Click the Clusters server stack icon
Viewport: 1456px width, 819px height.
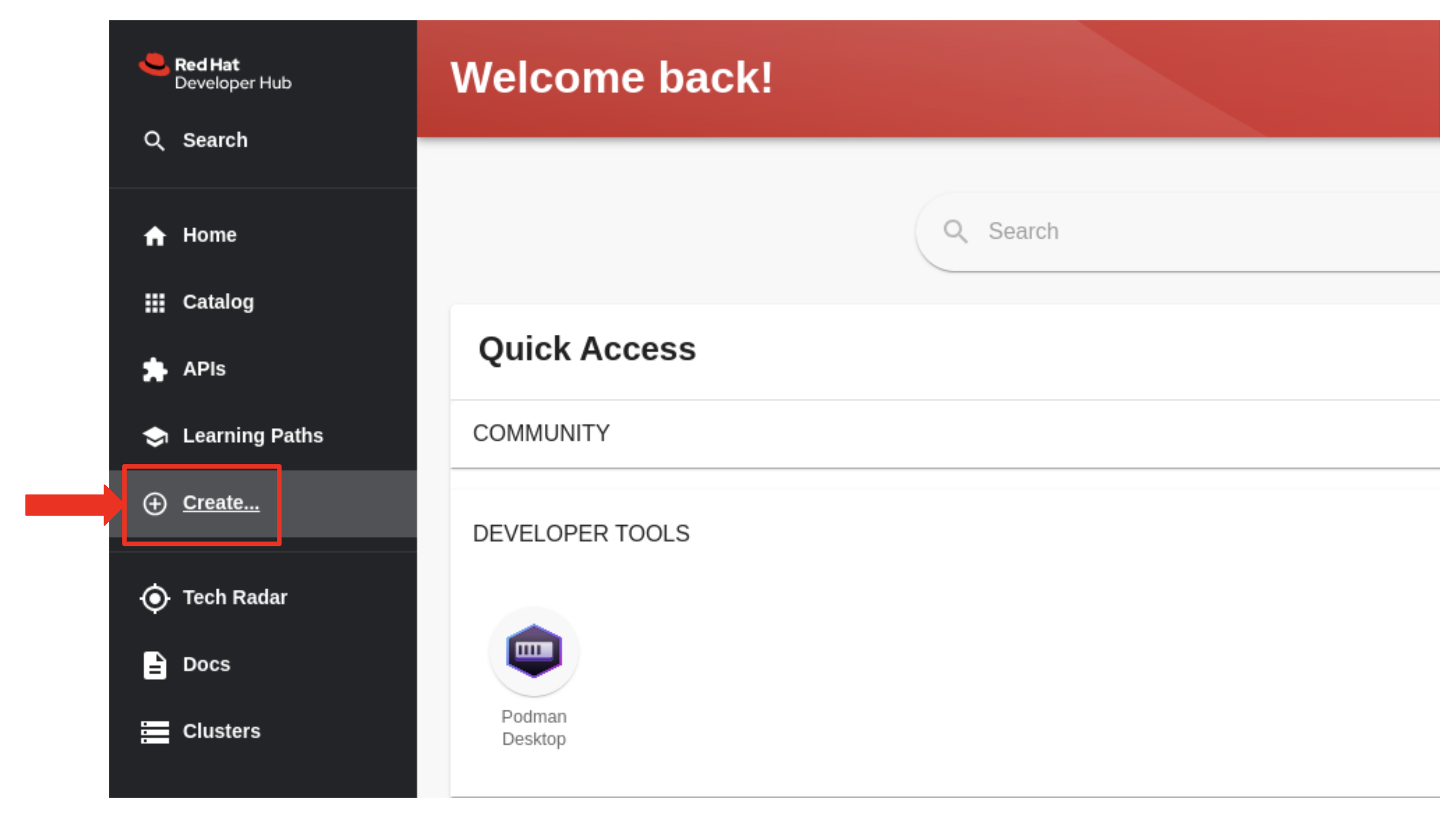coord(155,732)
